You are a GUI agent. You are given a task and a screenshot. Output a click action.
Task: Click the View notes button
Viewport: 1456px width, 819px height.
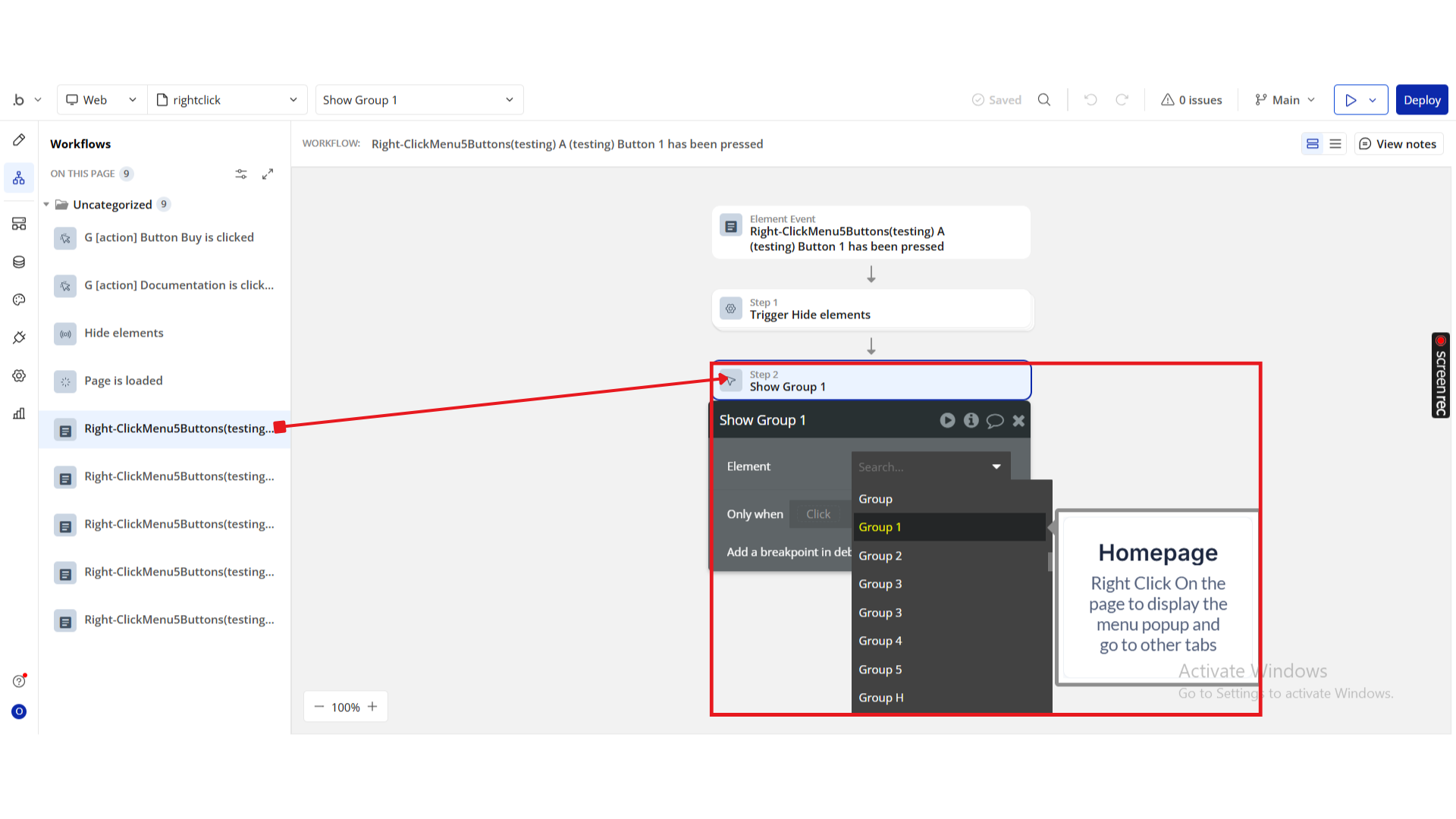click(1398, 144)
